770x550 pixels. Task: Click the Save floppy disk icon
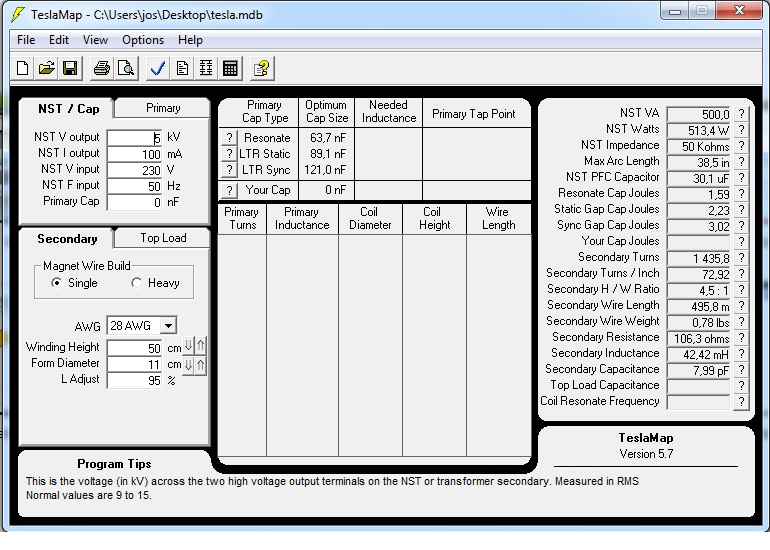pos(70,68)
